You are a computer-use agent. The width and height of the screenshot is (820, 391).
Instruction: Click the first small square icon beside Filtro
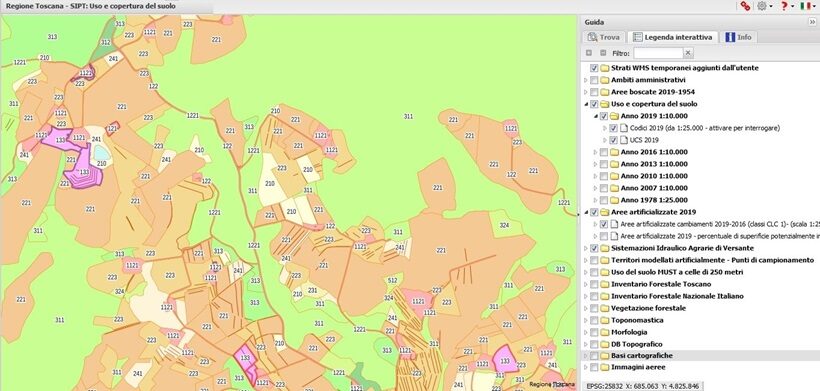(589, 53)
